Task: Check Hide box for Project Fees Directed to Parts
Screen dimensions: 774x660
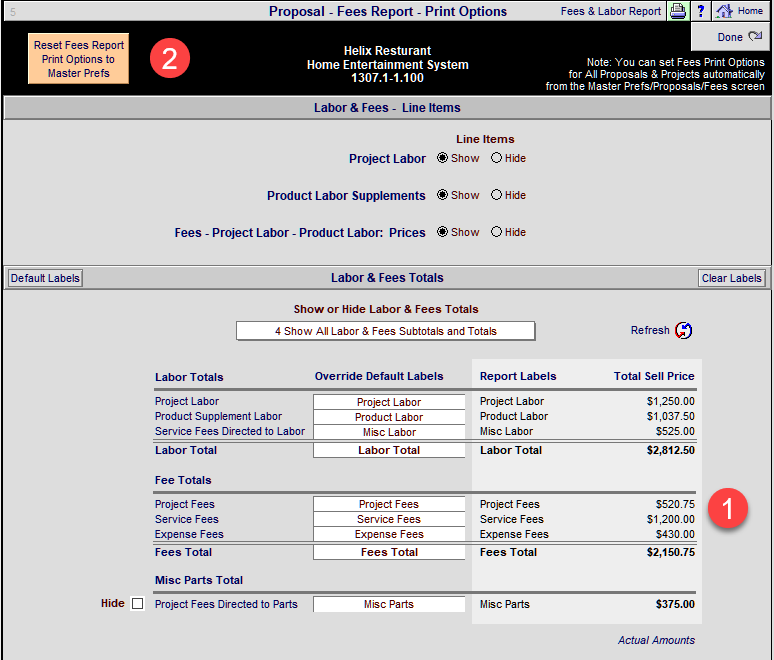Action: [138, 603]
